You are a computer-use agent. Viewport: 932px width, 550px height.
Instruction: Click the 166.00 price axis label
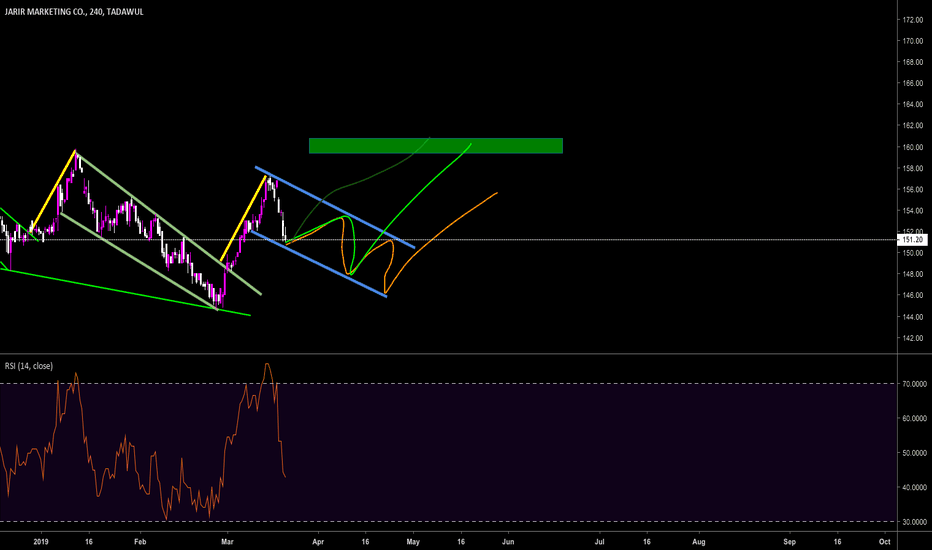tap(913, 84)
